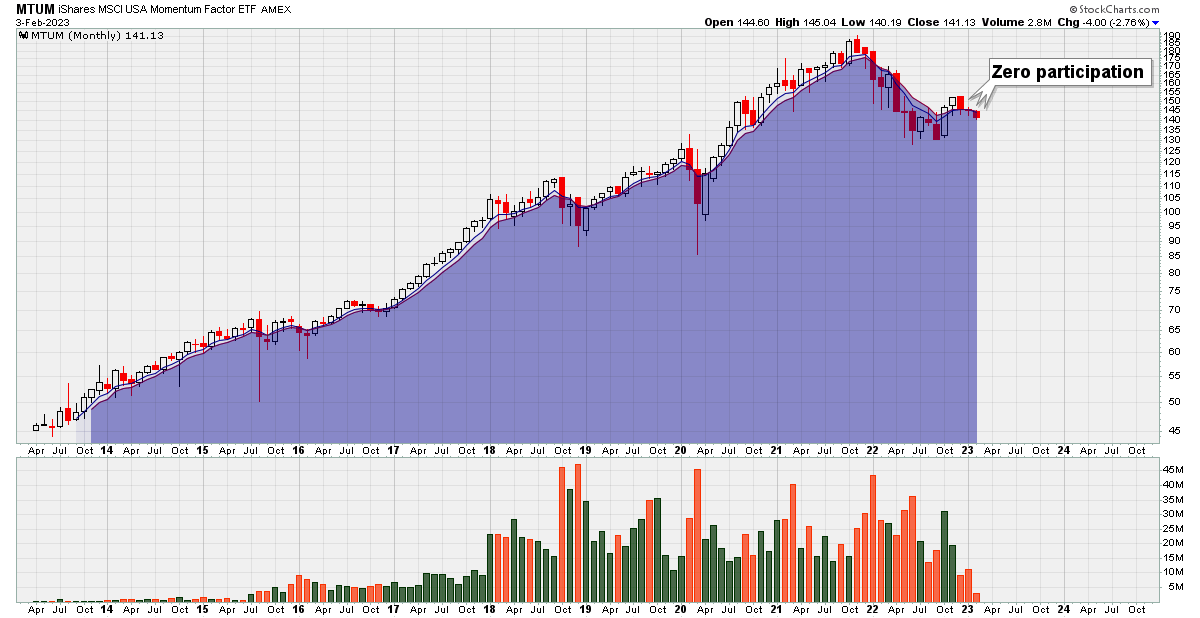Click year label 14 under the price chart
This screenshot has height=618, width=1200.
pos(107,451)
